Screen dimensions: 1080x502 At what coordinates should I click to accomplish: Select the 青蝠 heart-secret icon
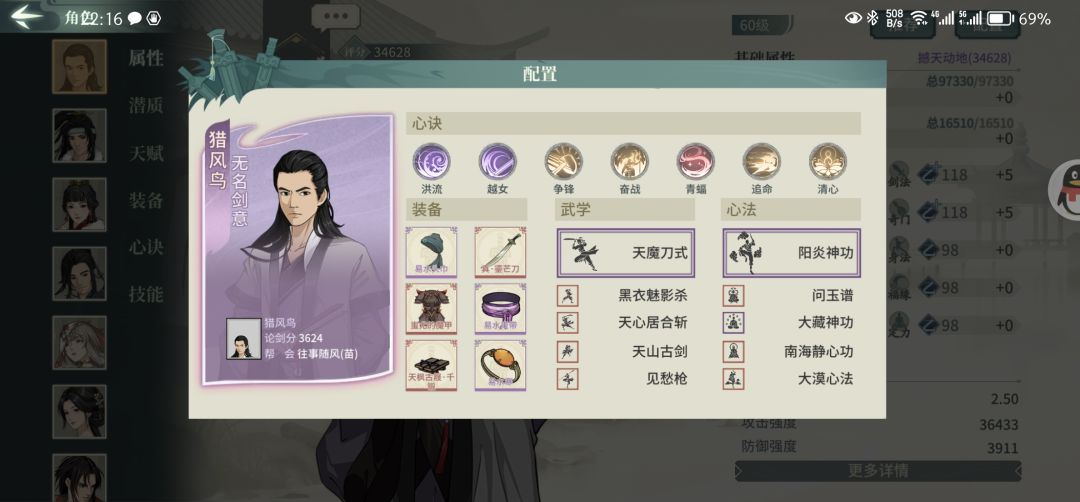tap(695, 162)
